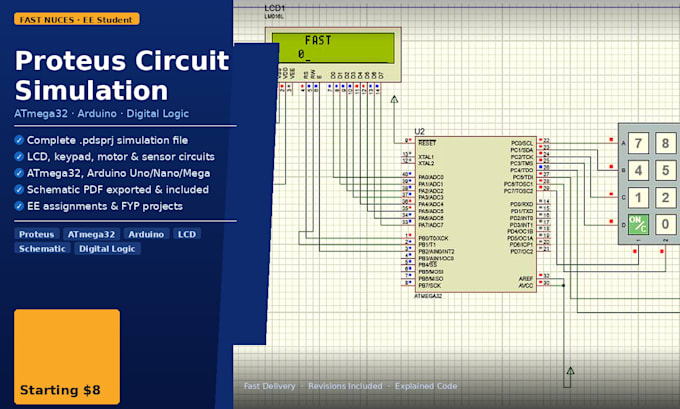Click the 'FAST NUCES · EE Student' badge
The image size is (680, 409).
(x=76, y=19)
